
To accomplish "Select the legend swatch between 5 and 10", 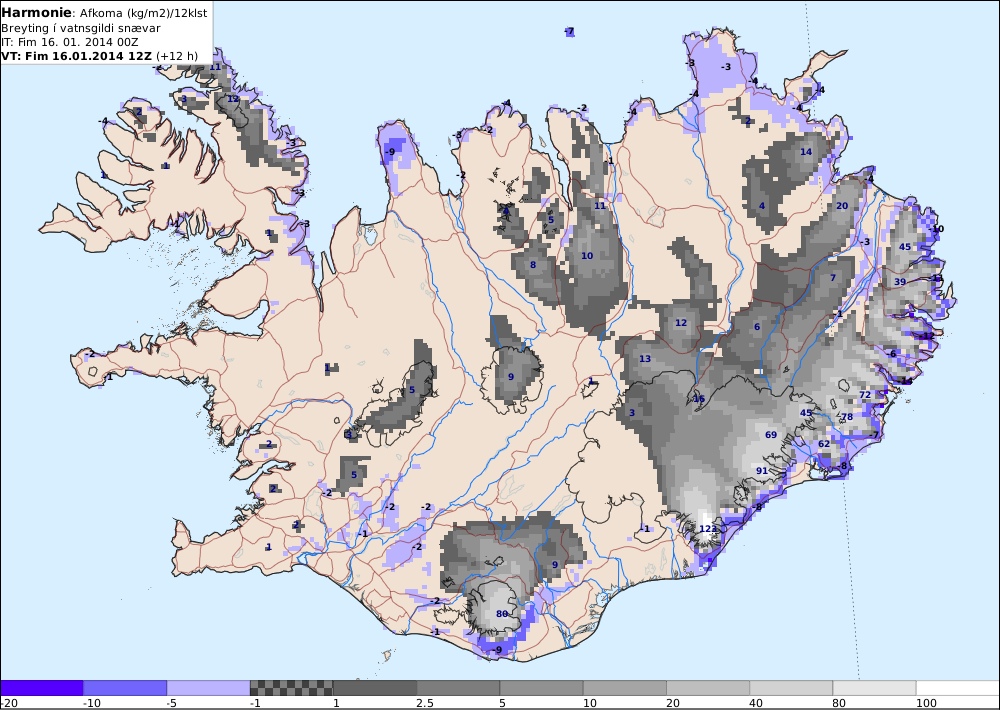I will (541, 688).
